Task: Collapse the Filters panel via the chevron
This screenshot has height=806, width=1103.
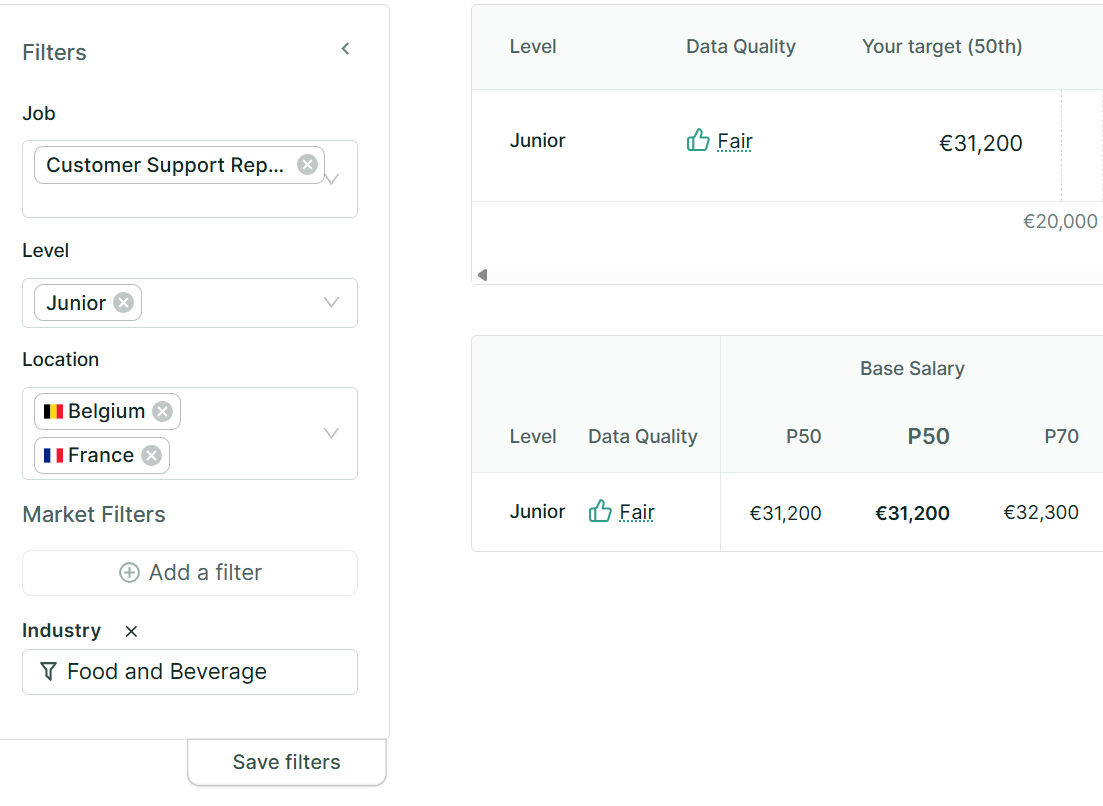Action: pos(345,48)
